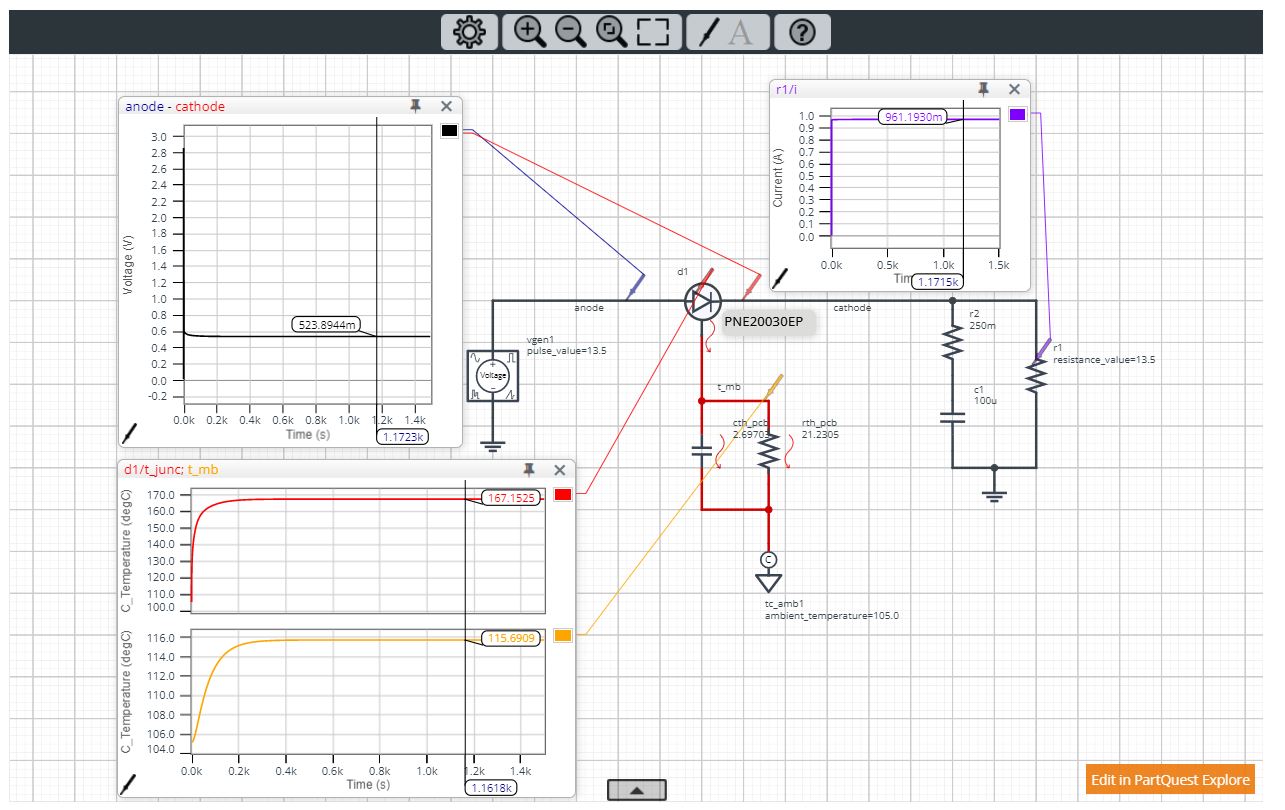Click the orange t_mb trace color swatch
1285x810 pixels.
pos(563,636)
